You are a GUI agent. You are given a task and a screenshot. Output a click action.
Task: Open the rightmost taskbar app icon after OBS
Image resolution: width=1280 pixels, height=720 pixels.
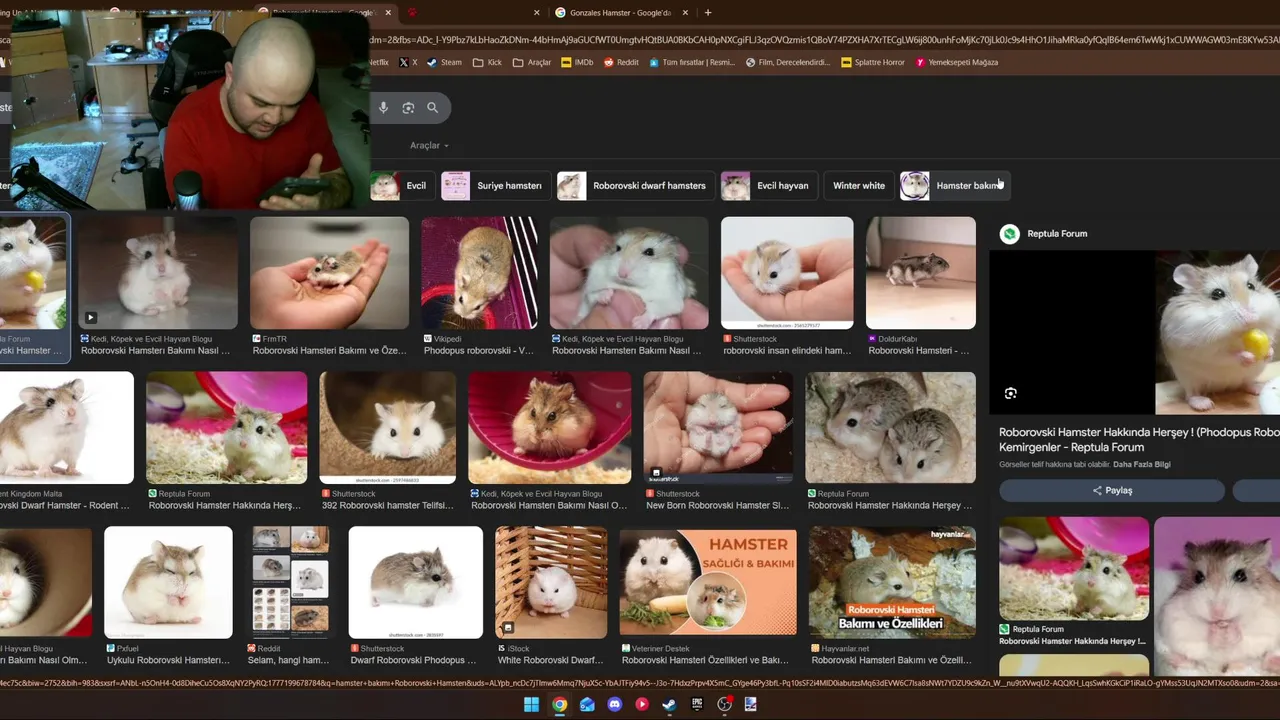click(x=750, y=704)
